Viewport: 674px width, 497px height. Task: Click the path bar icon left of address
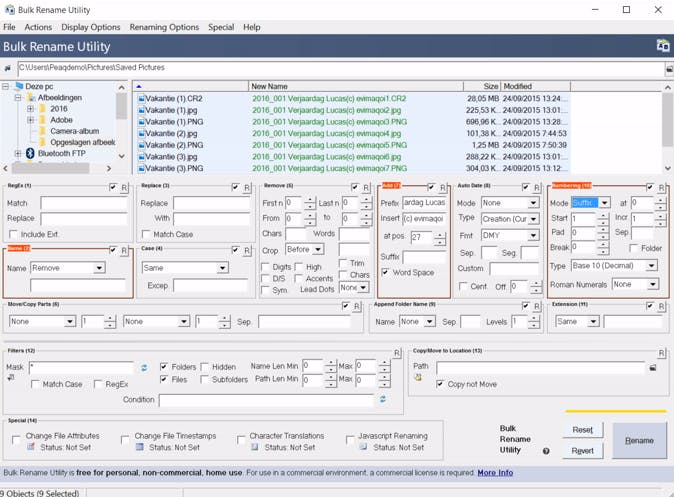(8, 69)
